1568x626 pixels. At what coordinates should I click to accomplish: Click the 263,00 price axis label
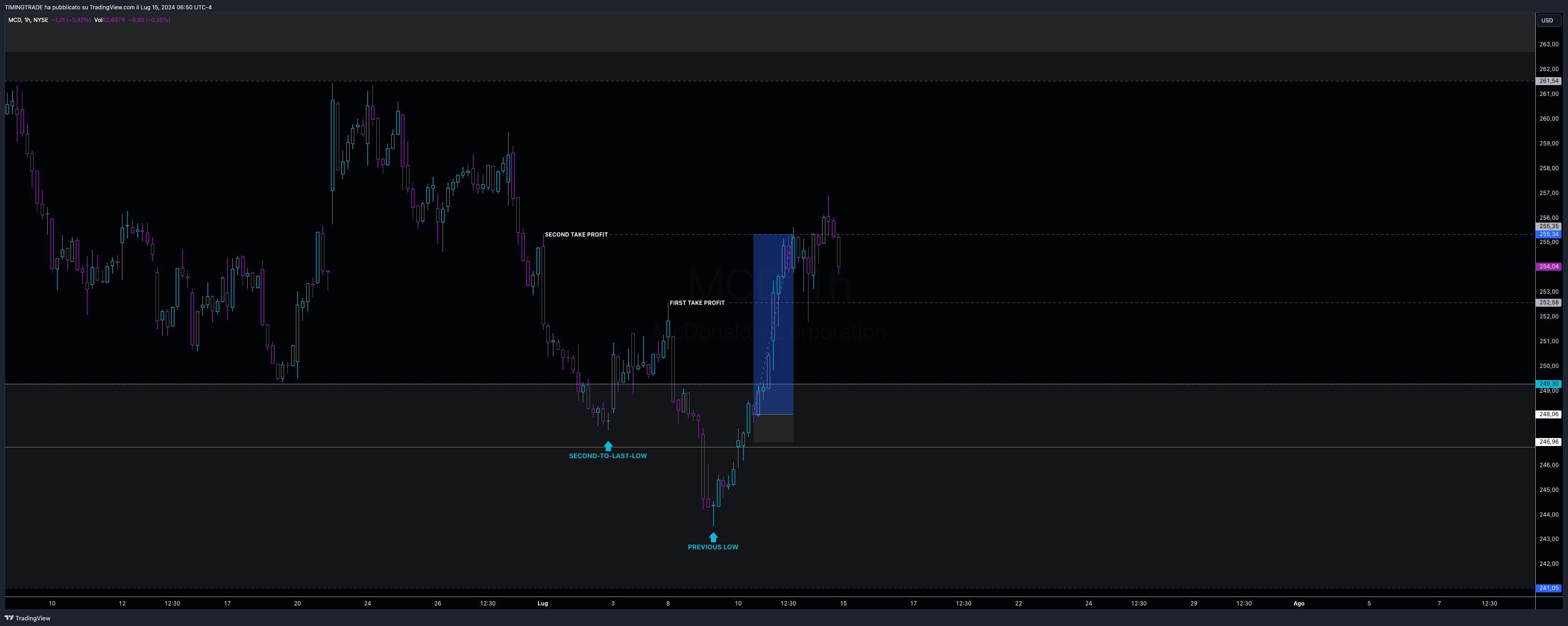(1548, 44)
